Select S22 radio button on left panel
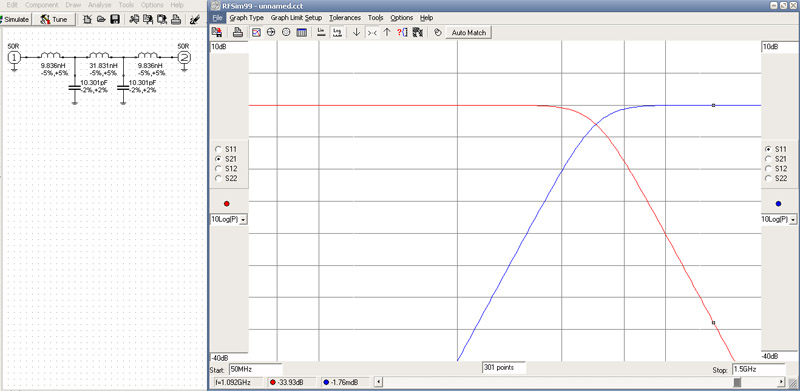This screenshot has height=391, width=800. point(219,178)
